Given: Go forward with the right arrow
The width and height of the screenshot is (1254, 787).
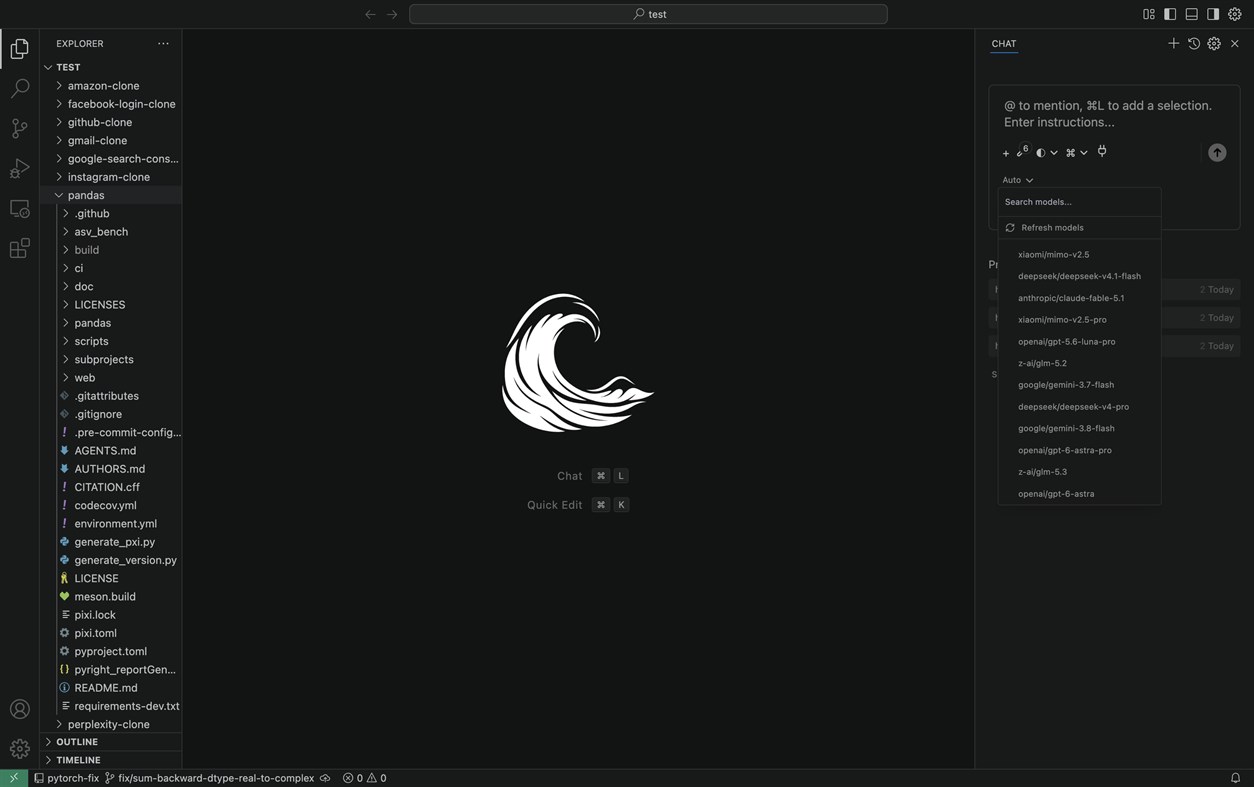Looking at the screenshot, I should (392, 14).
